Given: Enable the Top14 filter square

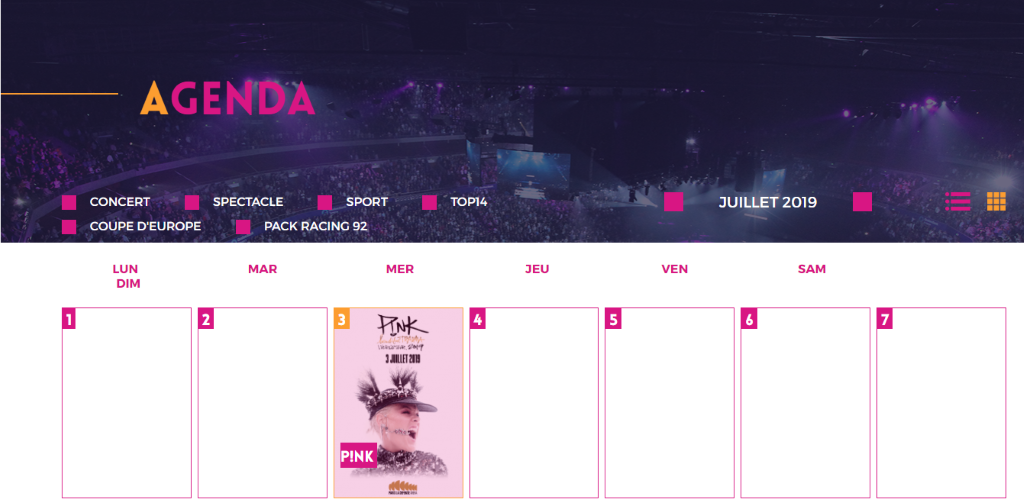Looking at the screenshot, I should [x=430, y=202].
